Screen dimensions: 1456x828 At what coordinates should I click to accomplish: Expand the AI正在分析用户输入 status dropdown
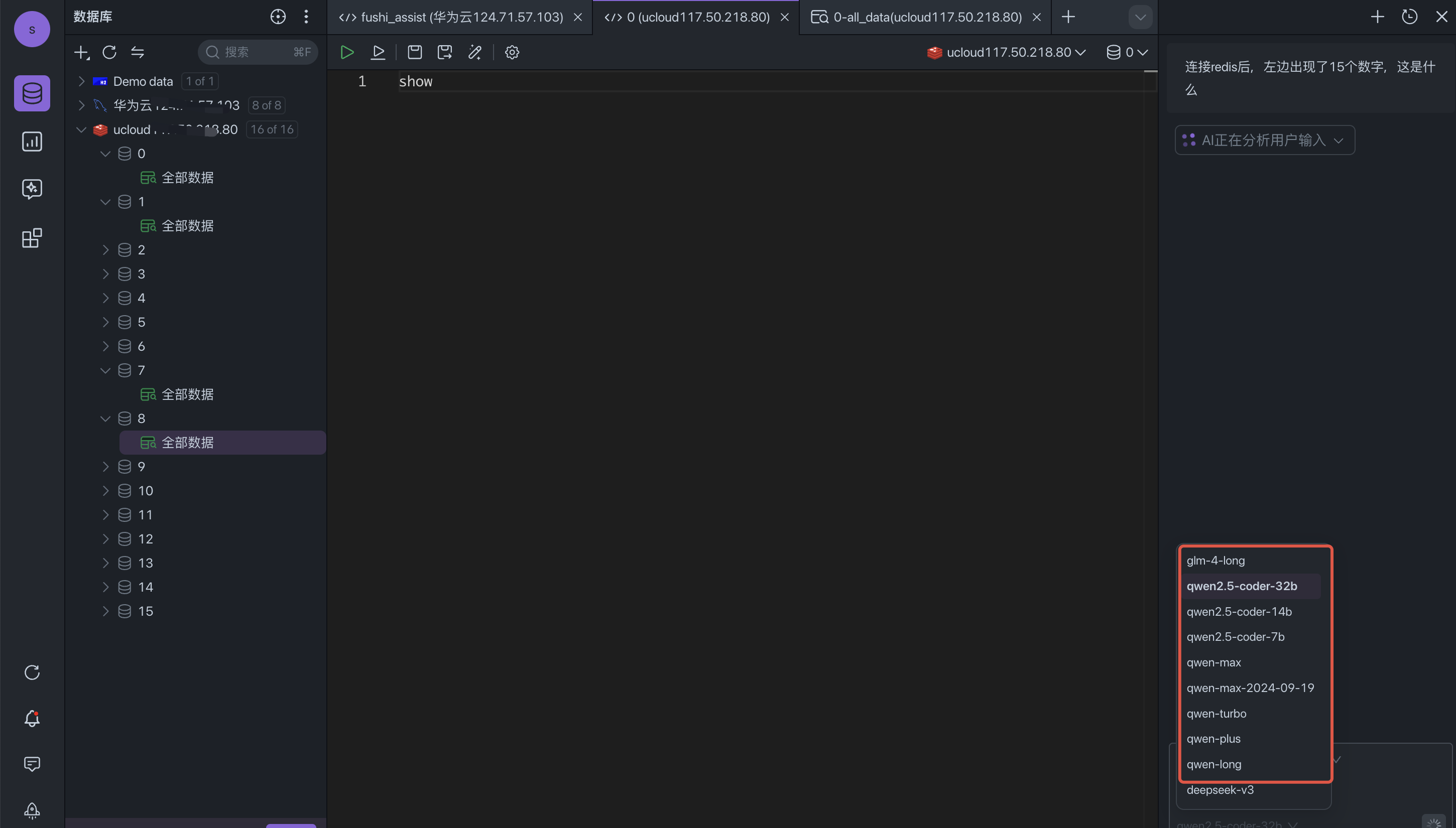coord(1264,140)
